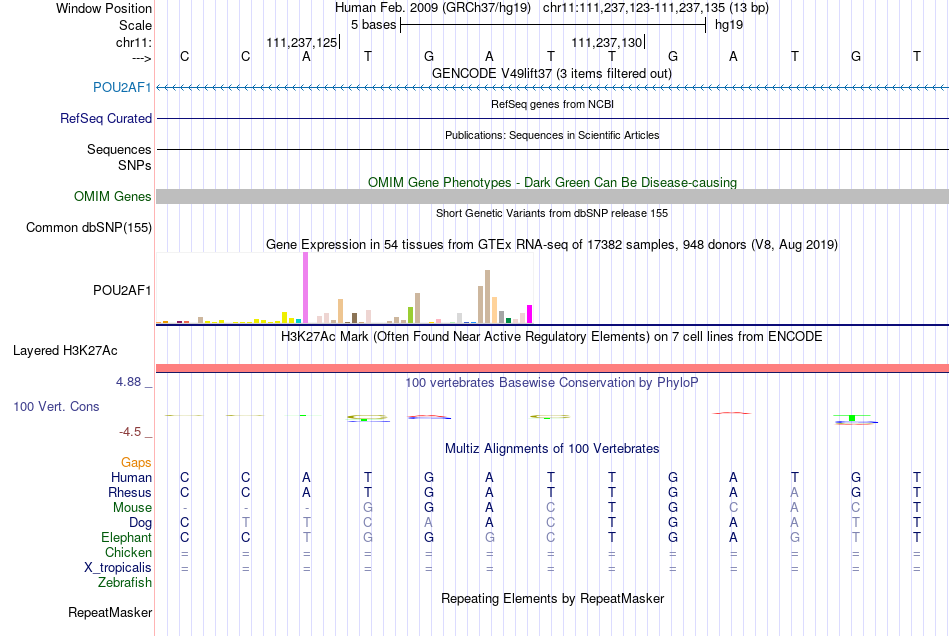Click the GENCODE V49lift37 track title
The height and width of the screenshot is (636, 950).
tap(551, 73)
